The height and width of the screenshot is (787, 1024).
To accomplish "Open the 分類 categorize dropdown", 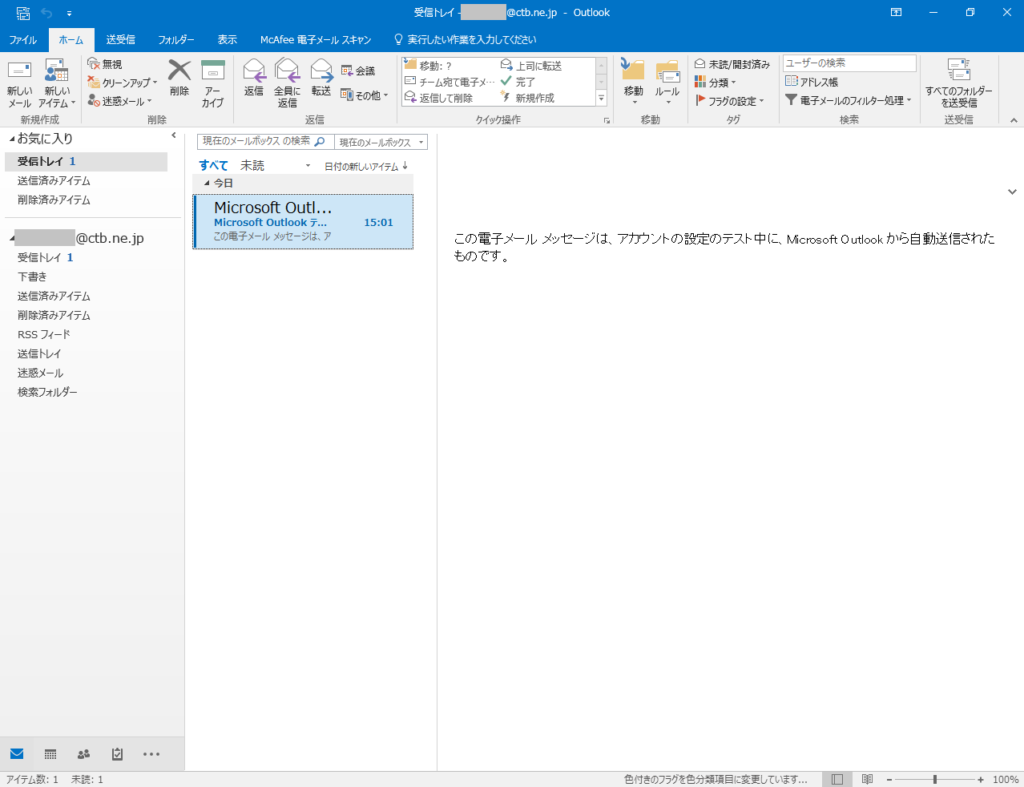I will click(x=715, y=82).
